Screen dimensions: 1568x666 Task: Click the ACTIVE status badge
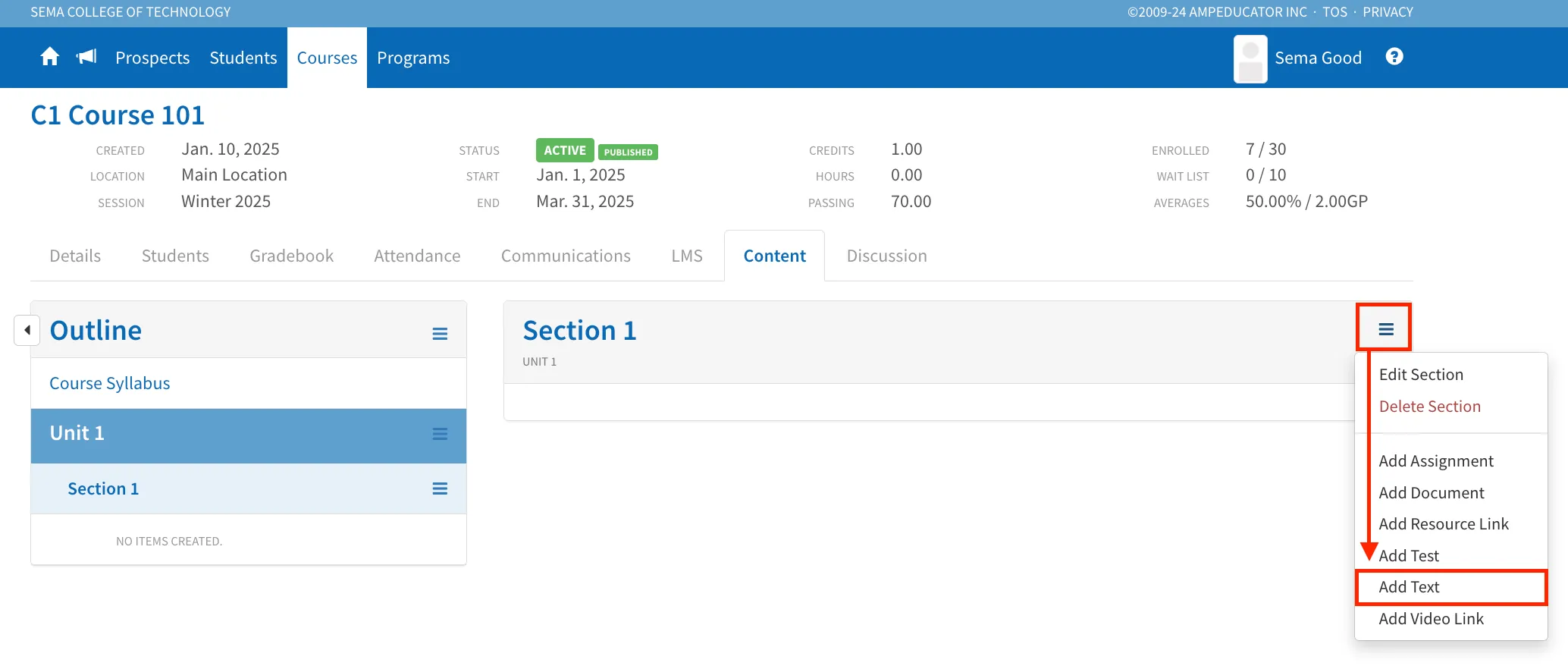point(565,150)
